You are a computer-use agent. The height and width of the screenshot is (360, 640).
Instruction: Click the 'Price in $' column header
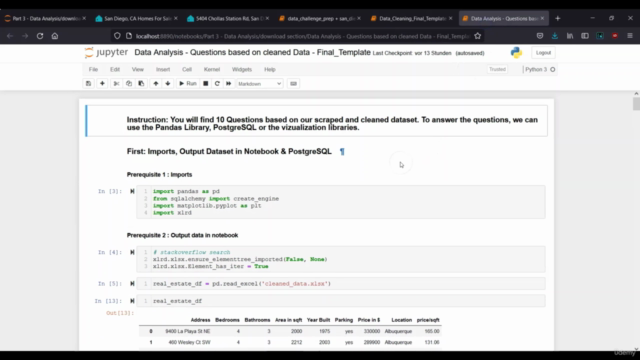369,320
